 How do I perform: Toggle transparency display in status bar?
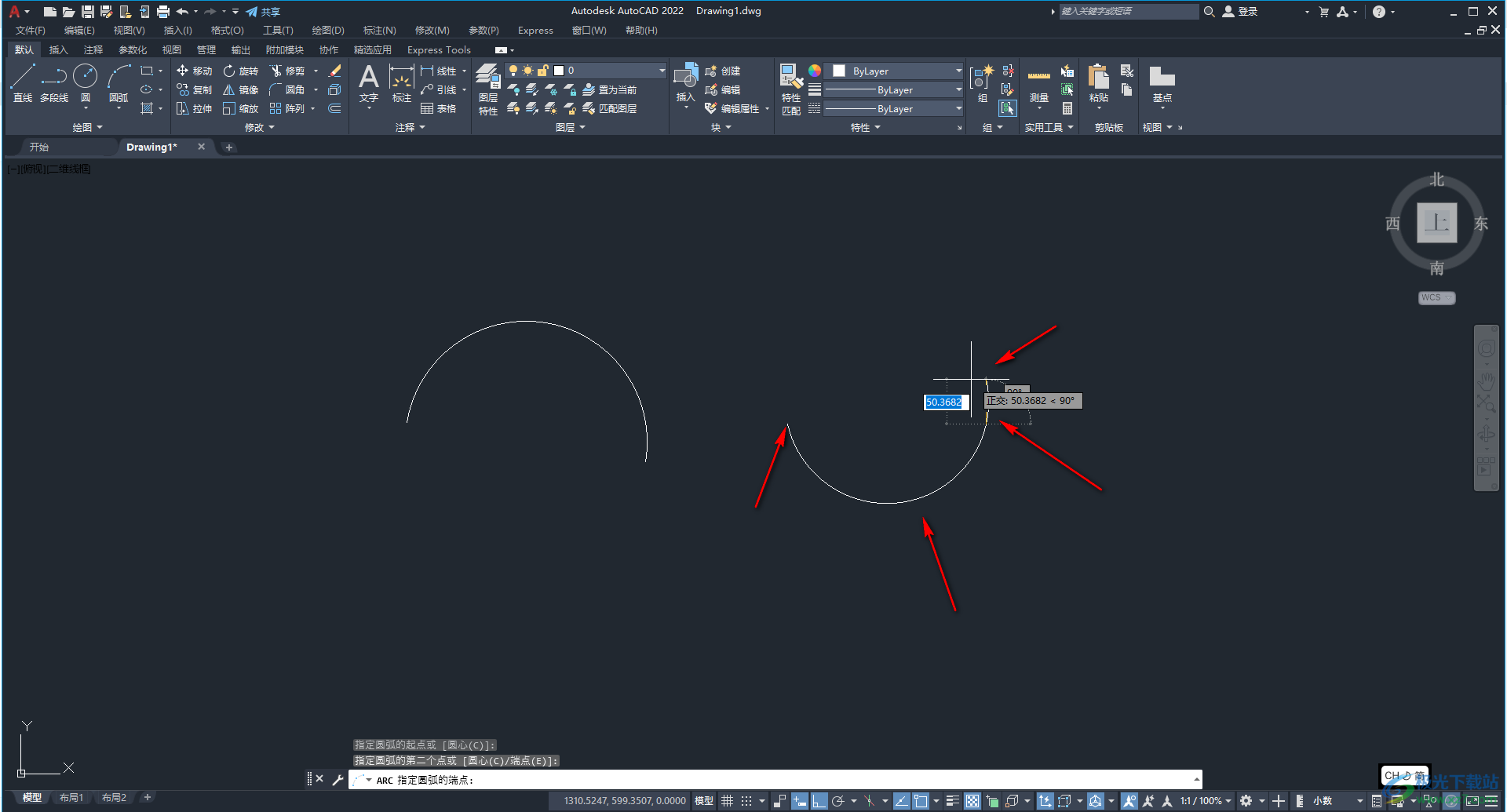pyautogui.click(x=972, y=801)
